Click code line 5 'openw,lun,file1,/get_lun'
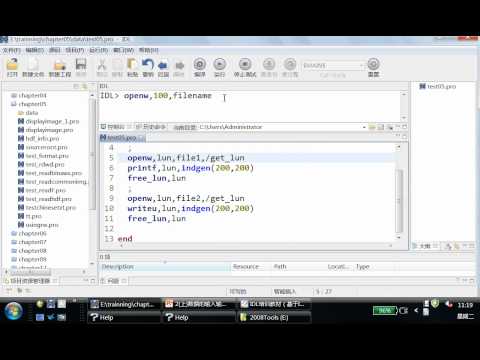The width and height of the screenshot is (480, 360). tap(186, 158)
